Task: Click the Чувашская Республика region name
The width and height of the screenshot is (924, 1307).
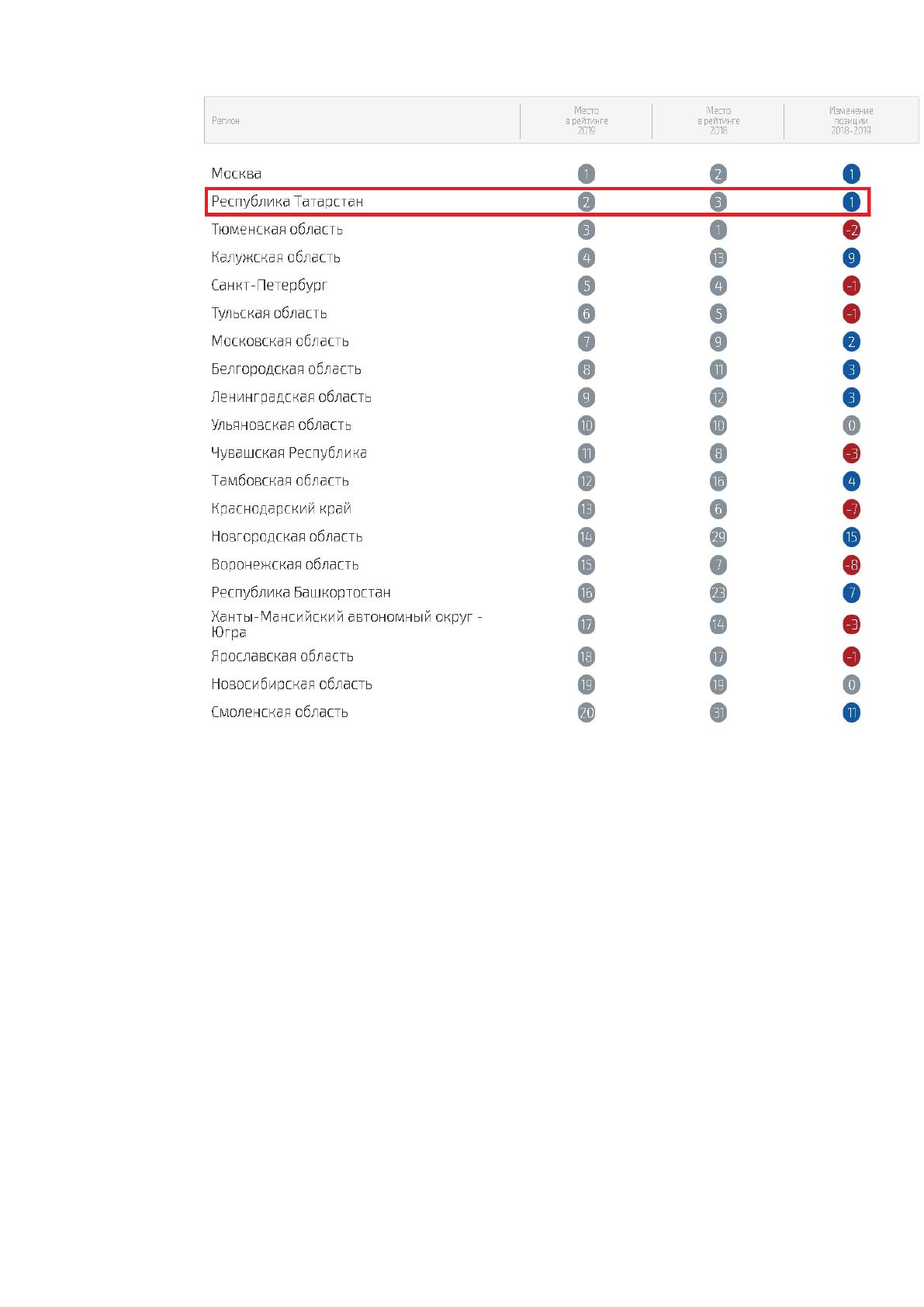Action: point(289,453)
